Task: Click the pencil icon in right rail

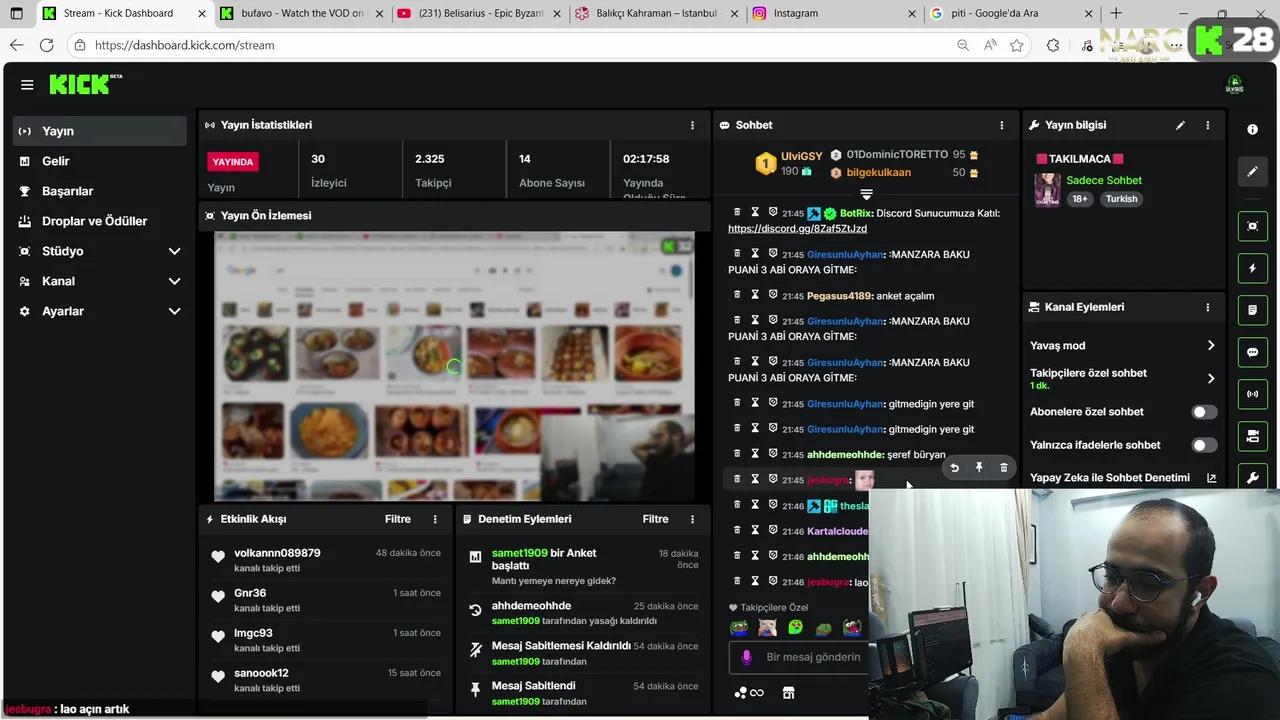Action: 1252,172
